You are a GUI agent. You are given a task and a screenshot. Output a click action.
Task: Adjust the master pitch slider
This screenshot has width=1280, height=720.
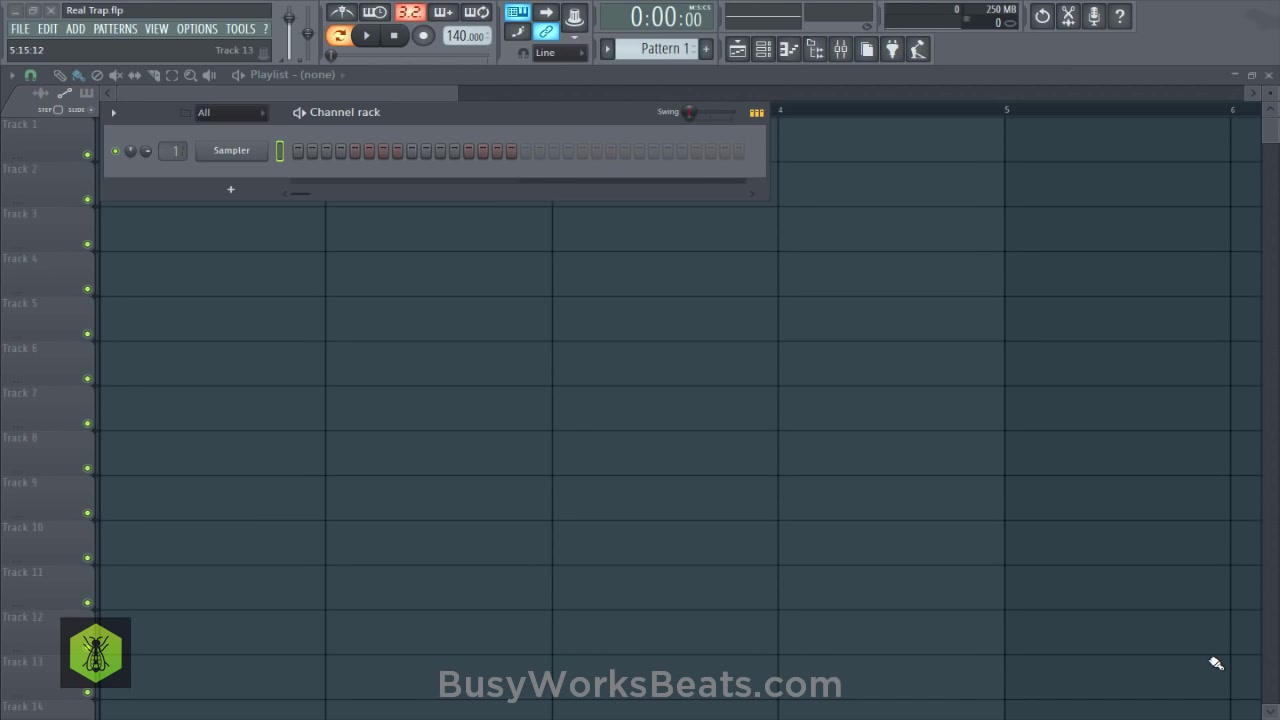(x=307, y=33)
